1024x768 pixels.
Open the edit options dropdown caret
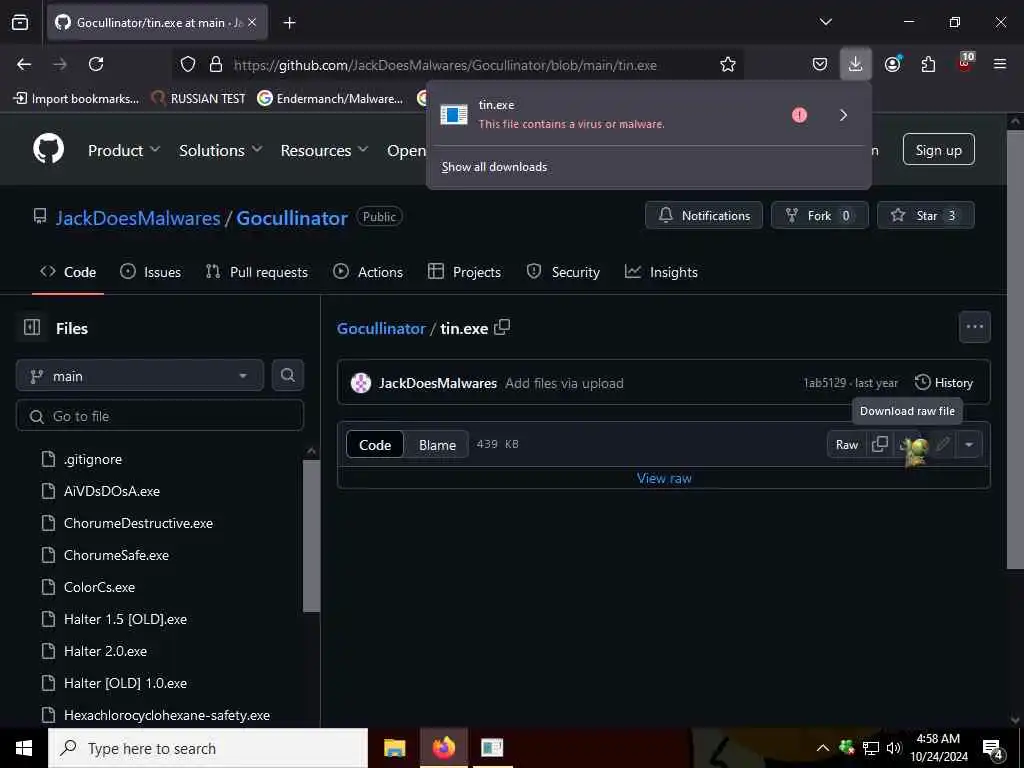pos(968,445)
